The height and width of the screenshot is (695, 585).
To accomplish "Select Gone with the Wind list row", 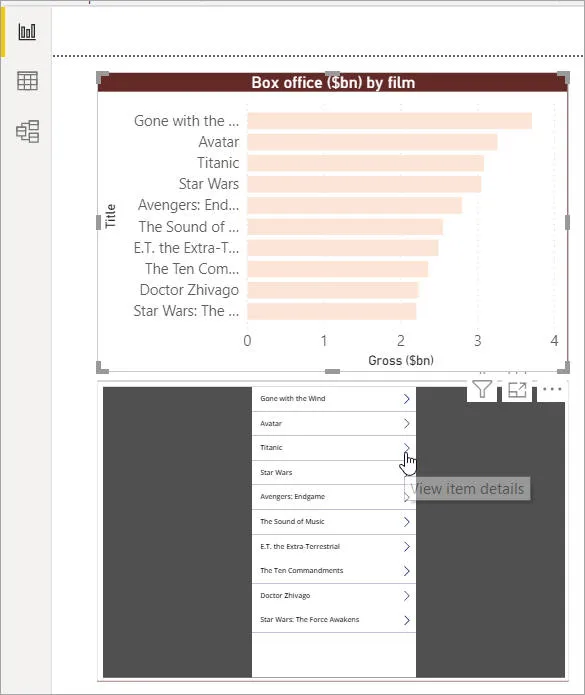I will (x=334, y=399).
